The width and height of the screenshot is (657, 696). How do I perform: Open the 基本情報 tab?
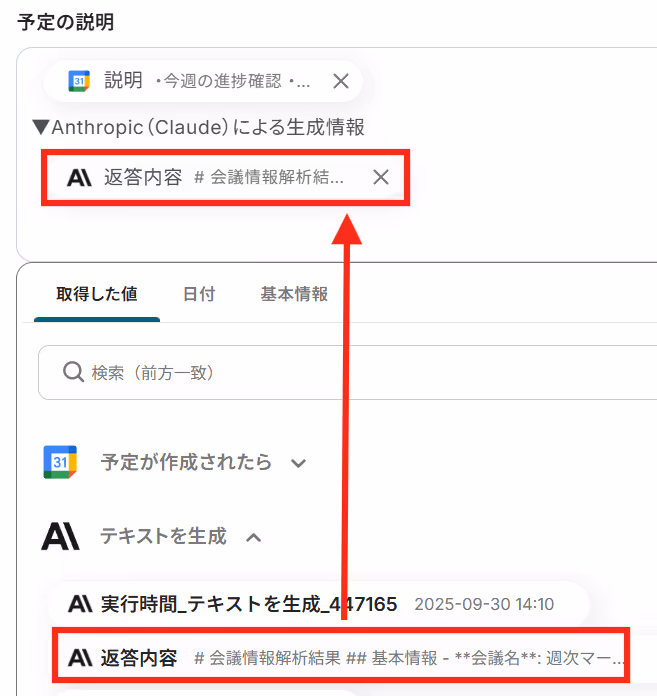[294, 294]
